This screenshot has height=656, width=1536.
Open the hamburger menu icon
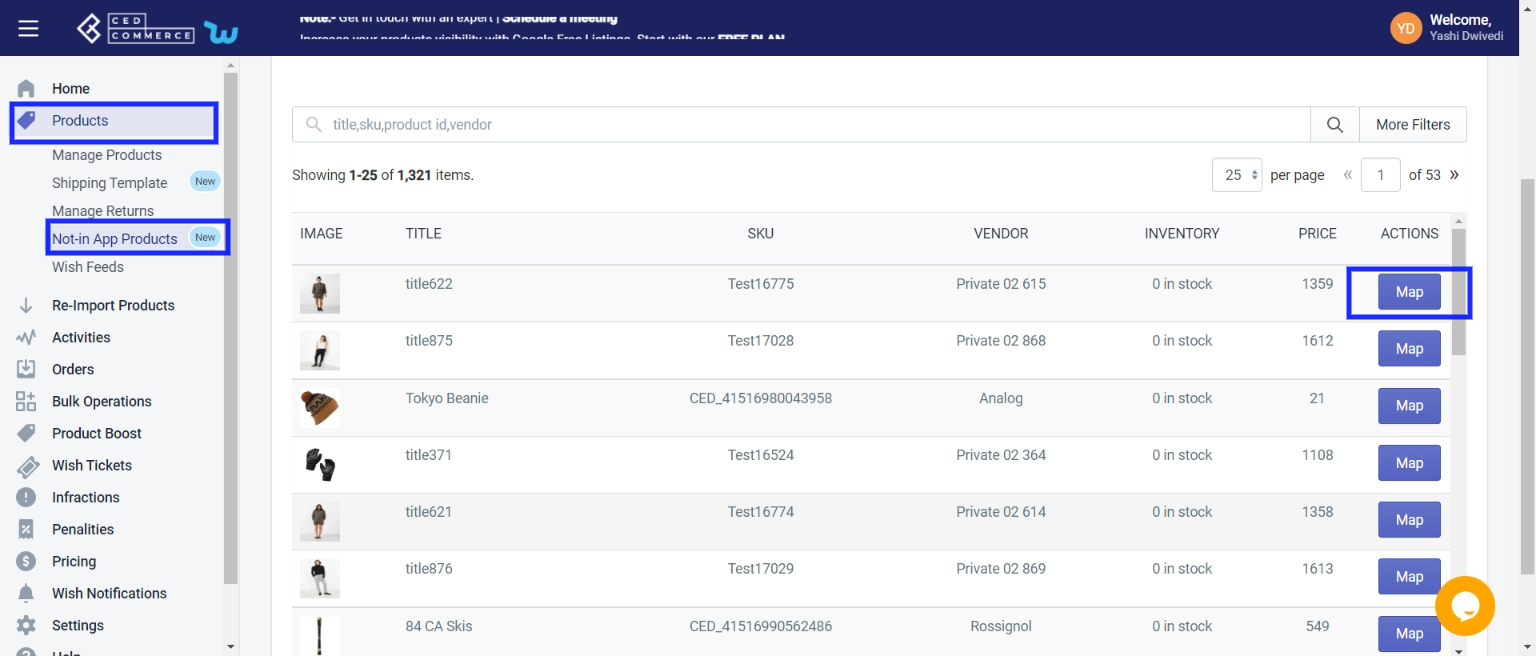tap(28, 29)
